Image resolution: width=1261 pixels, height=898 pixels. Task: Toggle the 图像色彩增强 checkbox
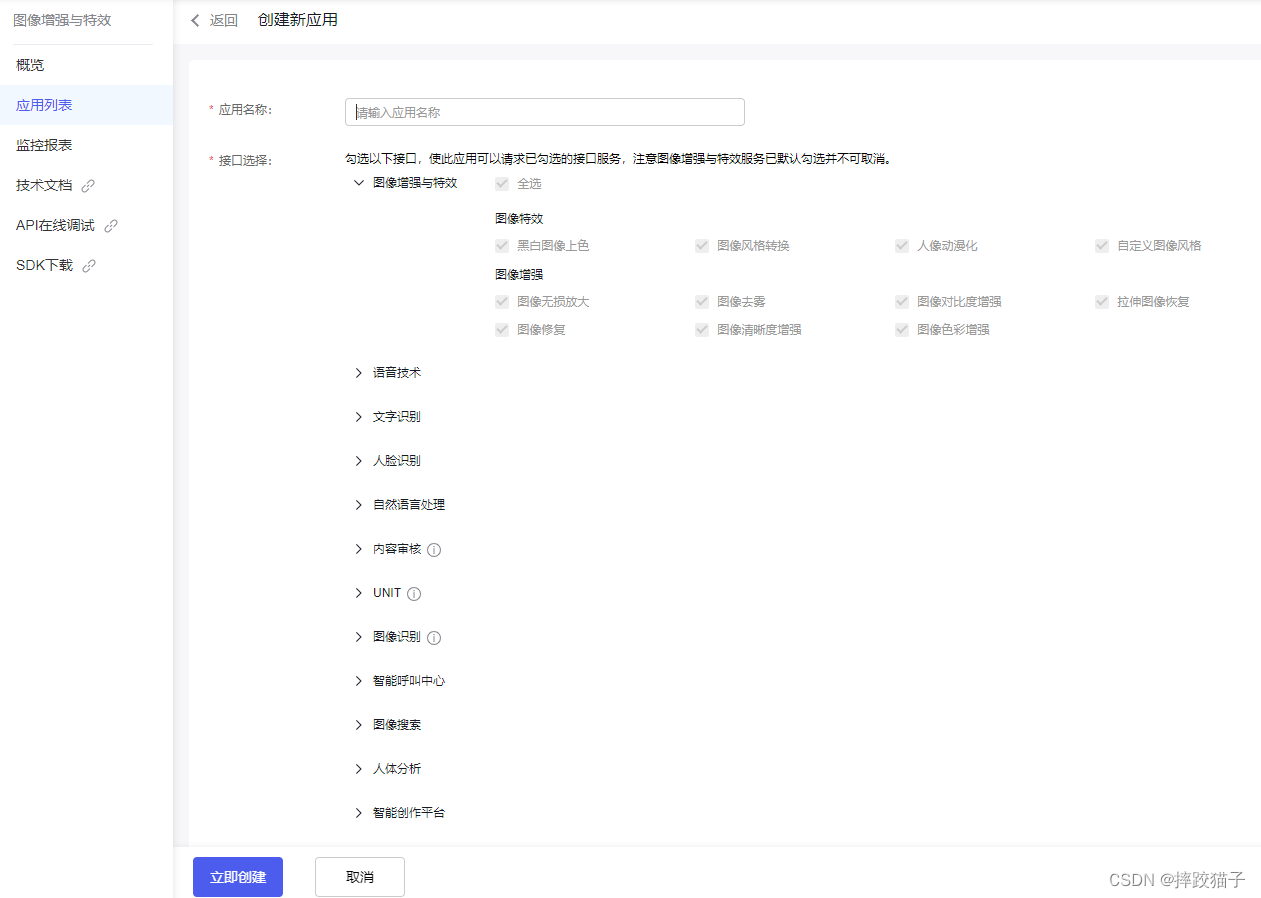pyautogui.click(x=902, y=330)
